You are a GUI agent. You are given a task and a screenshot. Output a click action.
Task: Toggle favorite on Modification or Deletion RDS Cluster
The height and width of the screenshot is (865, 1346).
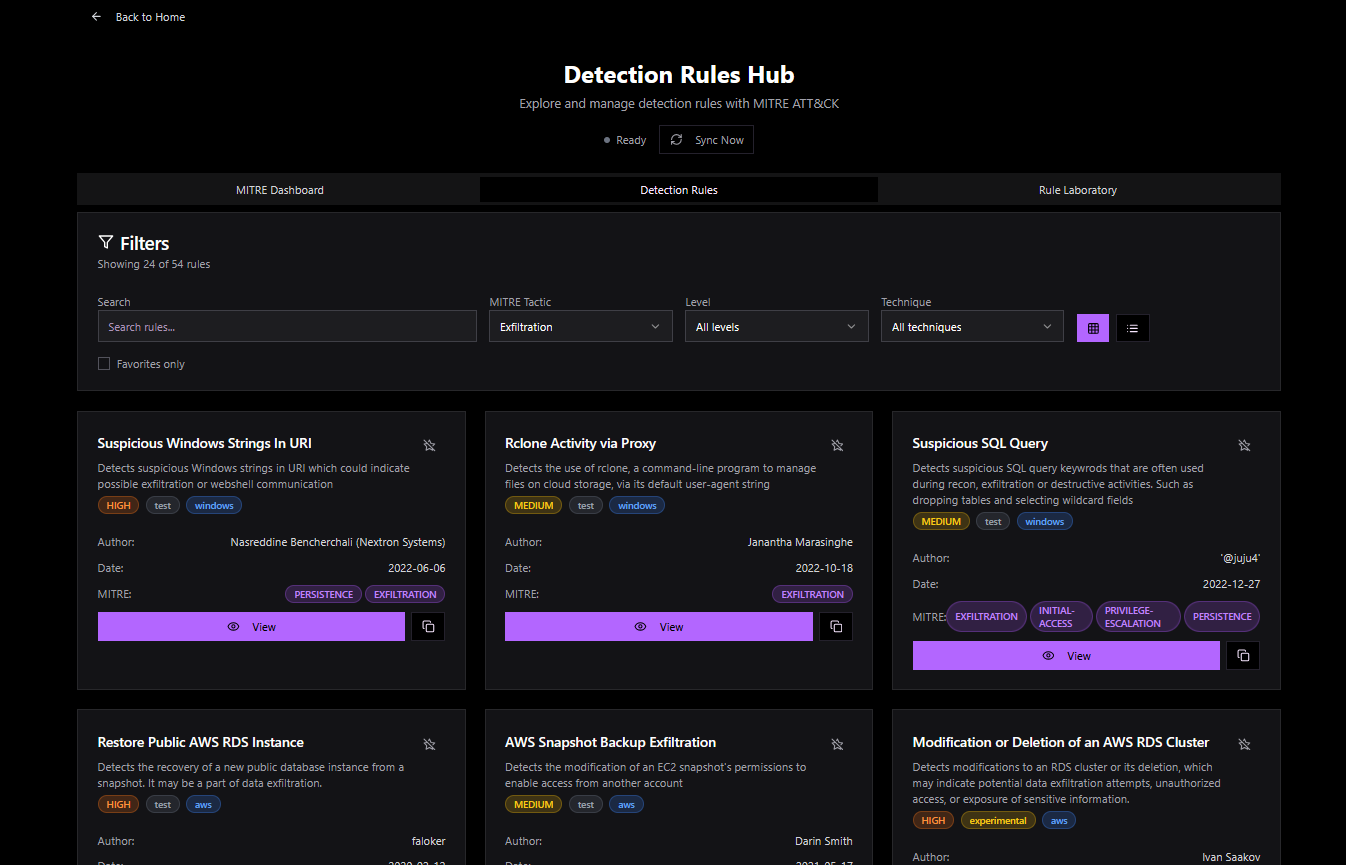click(x=1244, y=744)
